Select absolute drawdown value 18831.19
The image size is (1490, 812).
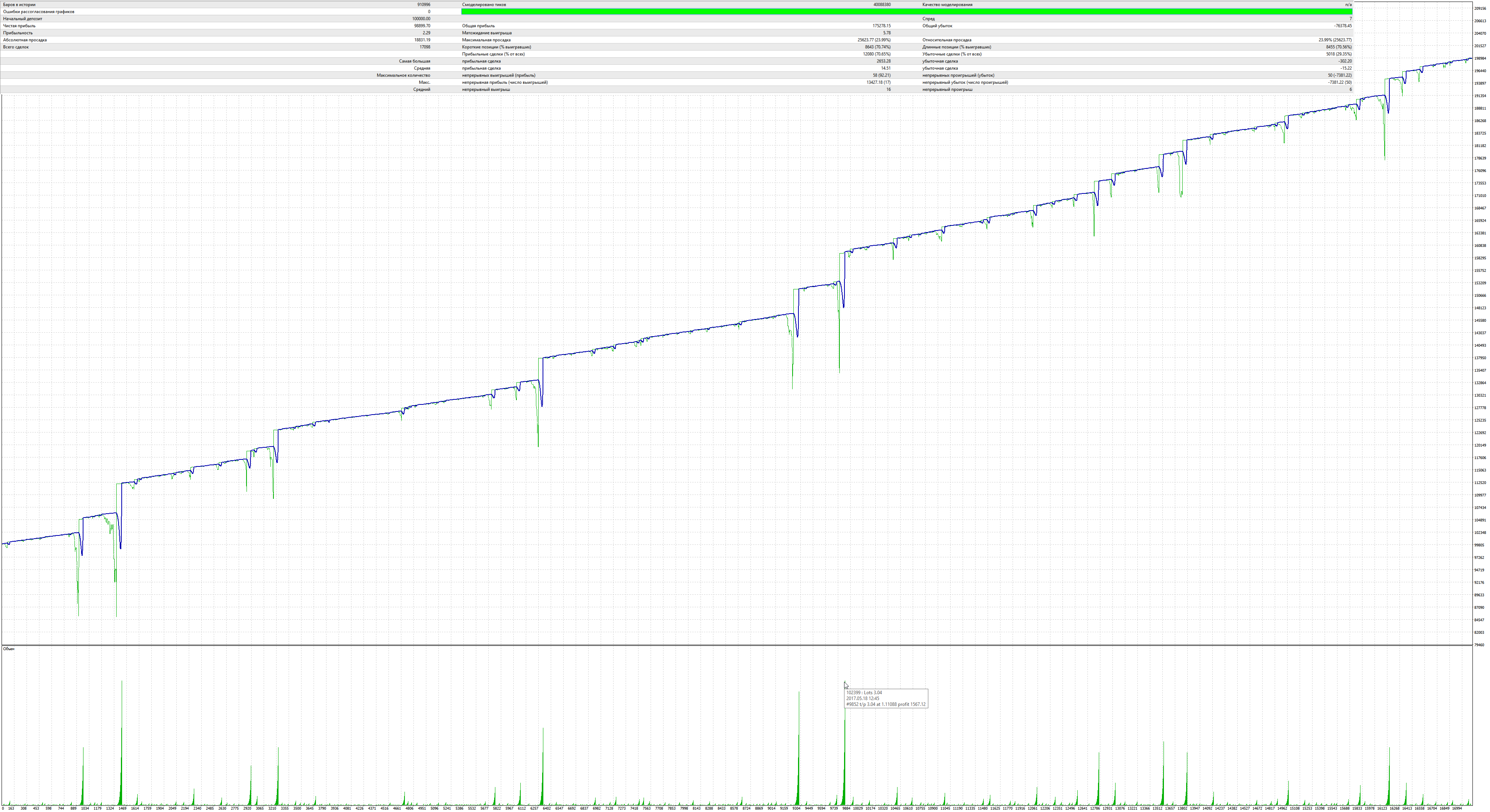(422, 40)
